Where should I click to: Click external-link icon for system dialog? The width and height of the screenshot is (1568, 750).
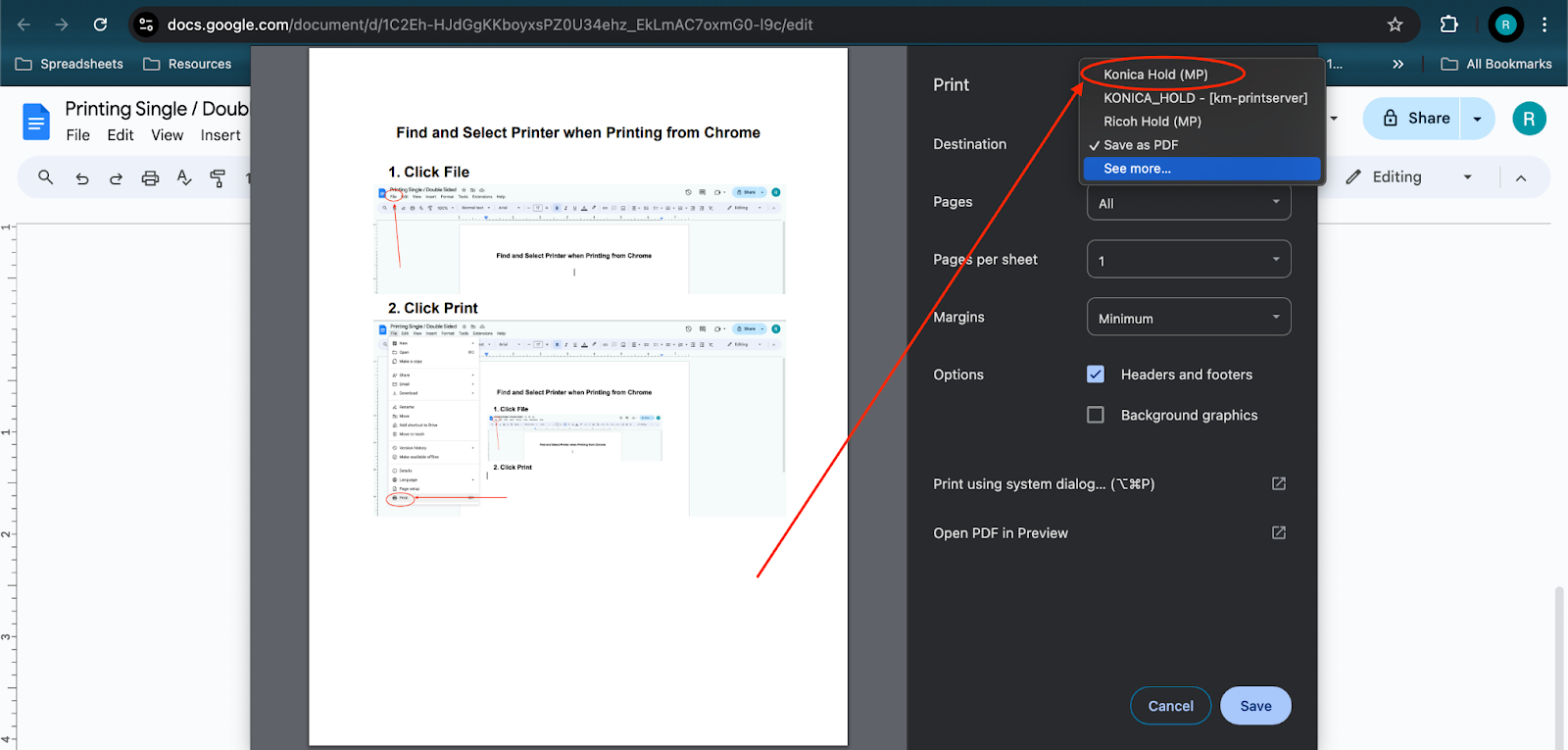coord(1279,483)
